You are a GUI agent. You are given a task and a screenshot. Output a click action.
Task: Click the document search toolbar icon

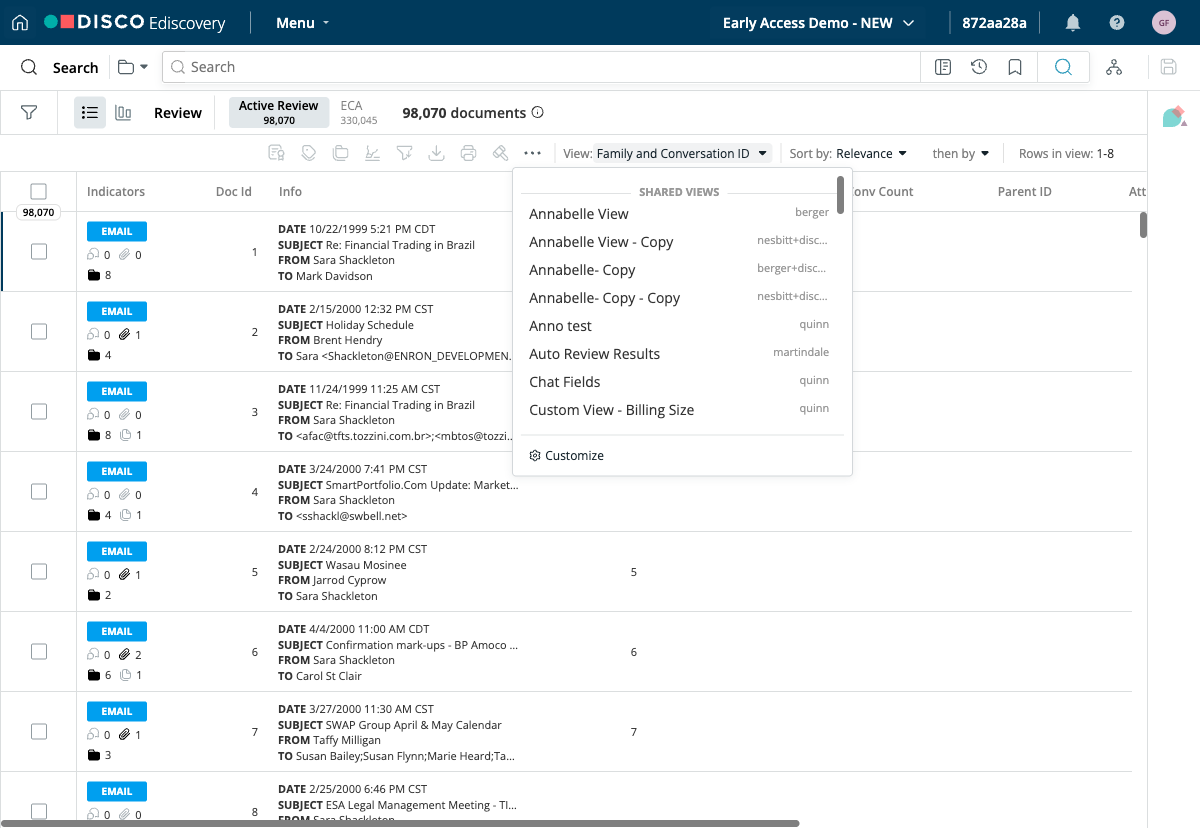[277, 153]
